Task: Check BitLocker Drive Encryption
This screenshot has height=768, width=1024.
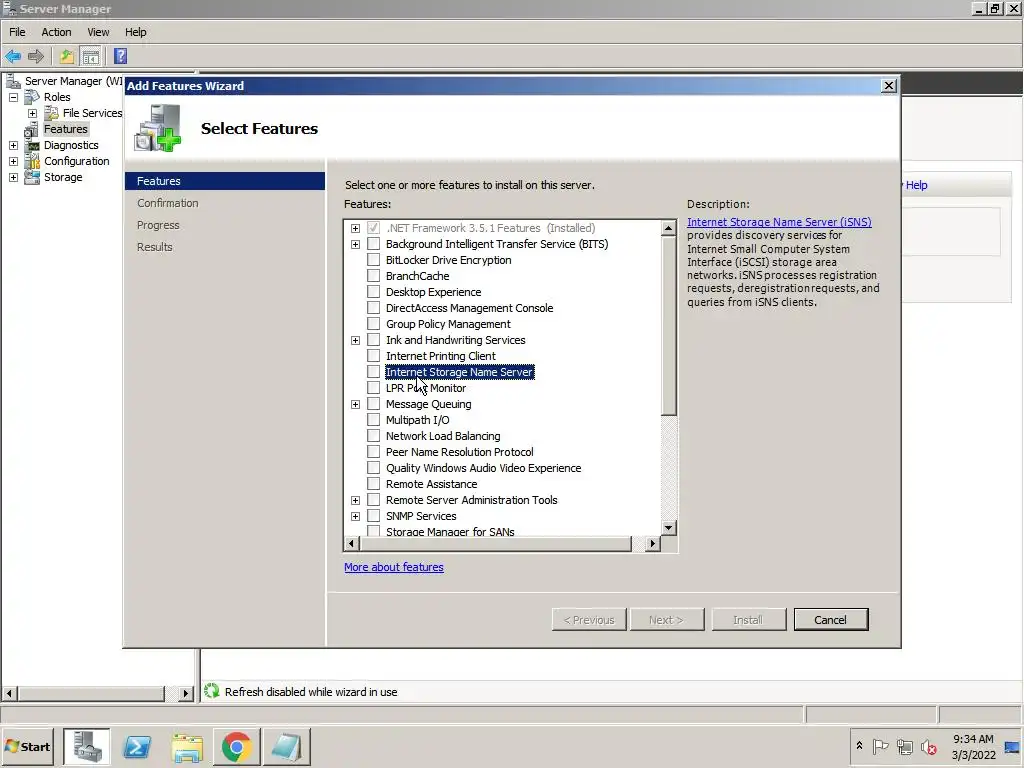Action: point(374,260)
